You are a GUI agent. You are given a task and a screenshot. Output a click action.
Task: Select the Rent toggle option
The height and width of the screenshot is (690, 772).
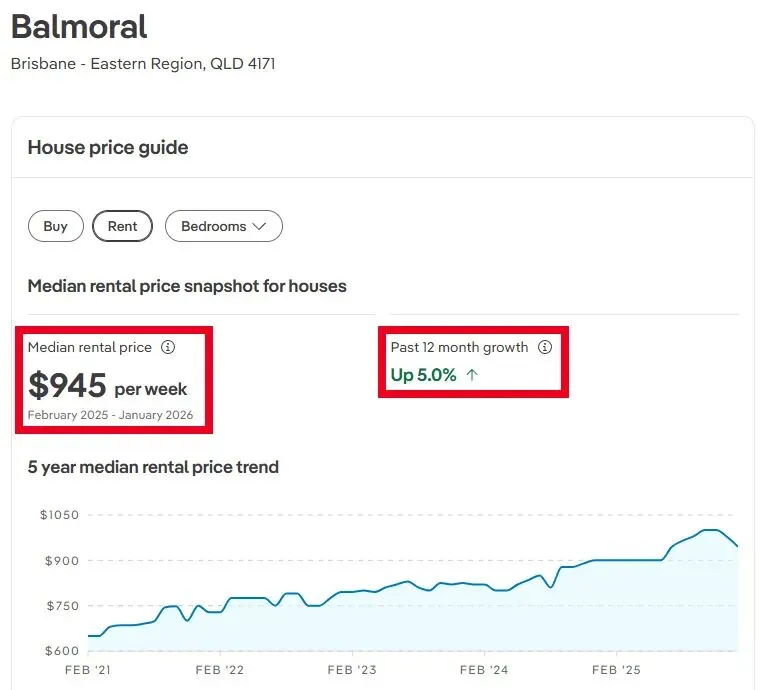122,226
